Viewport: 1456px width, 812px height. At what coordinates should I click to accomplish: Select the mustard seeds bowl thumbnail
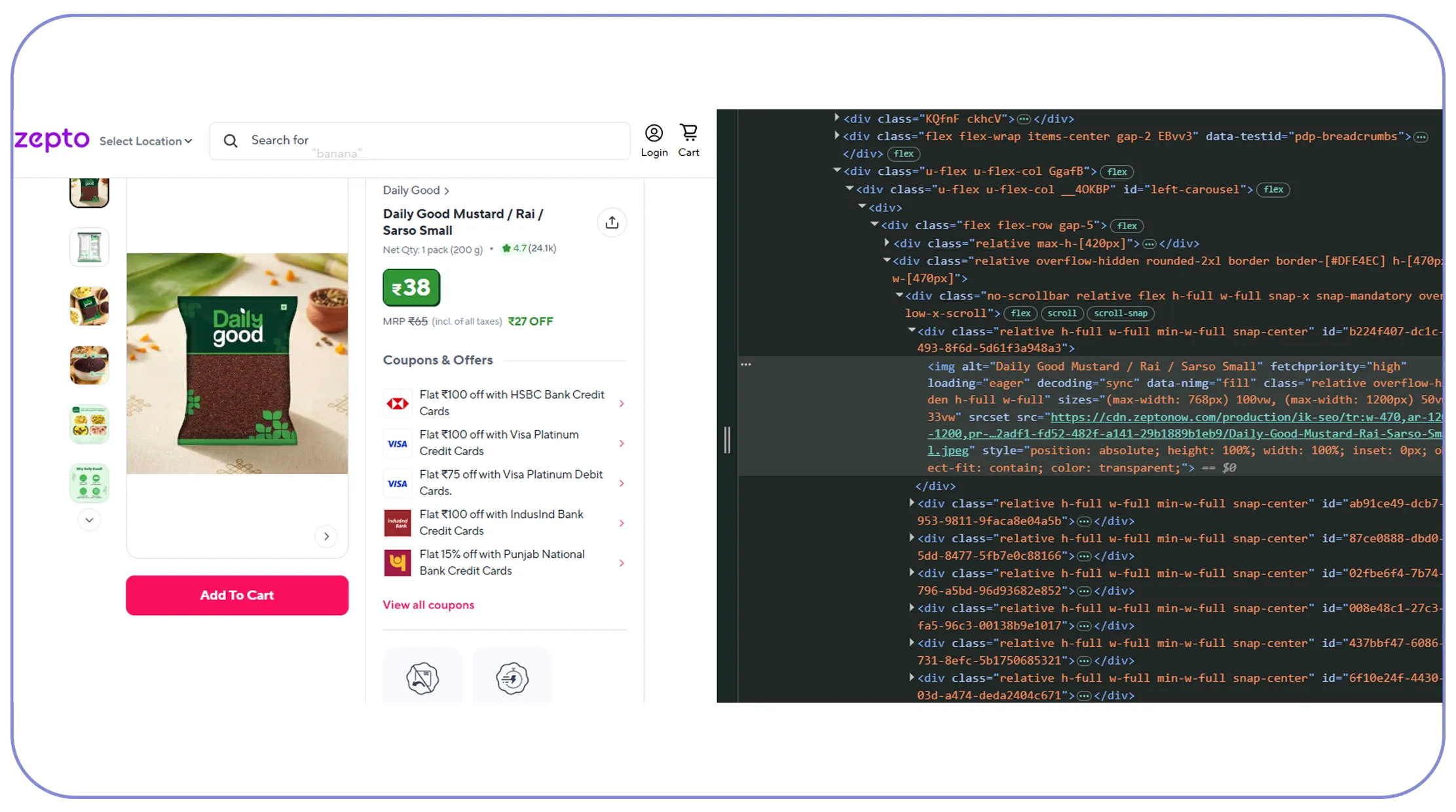pos(90,365)
